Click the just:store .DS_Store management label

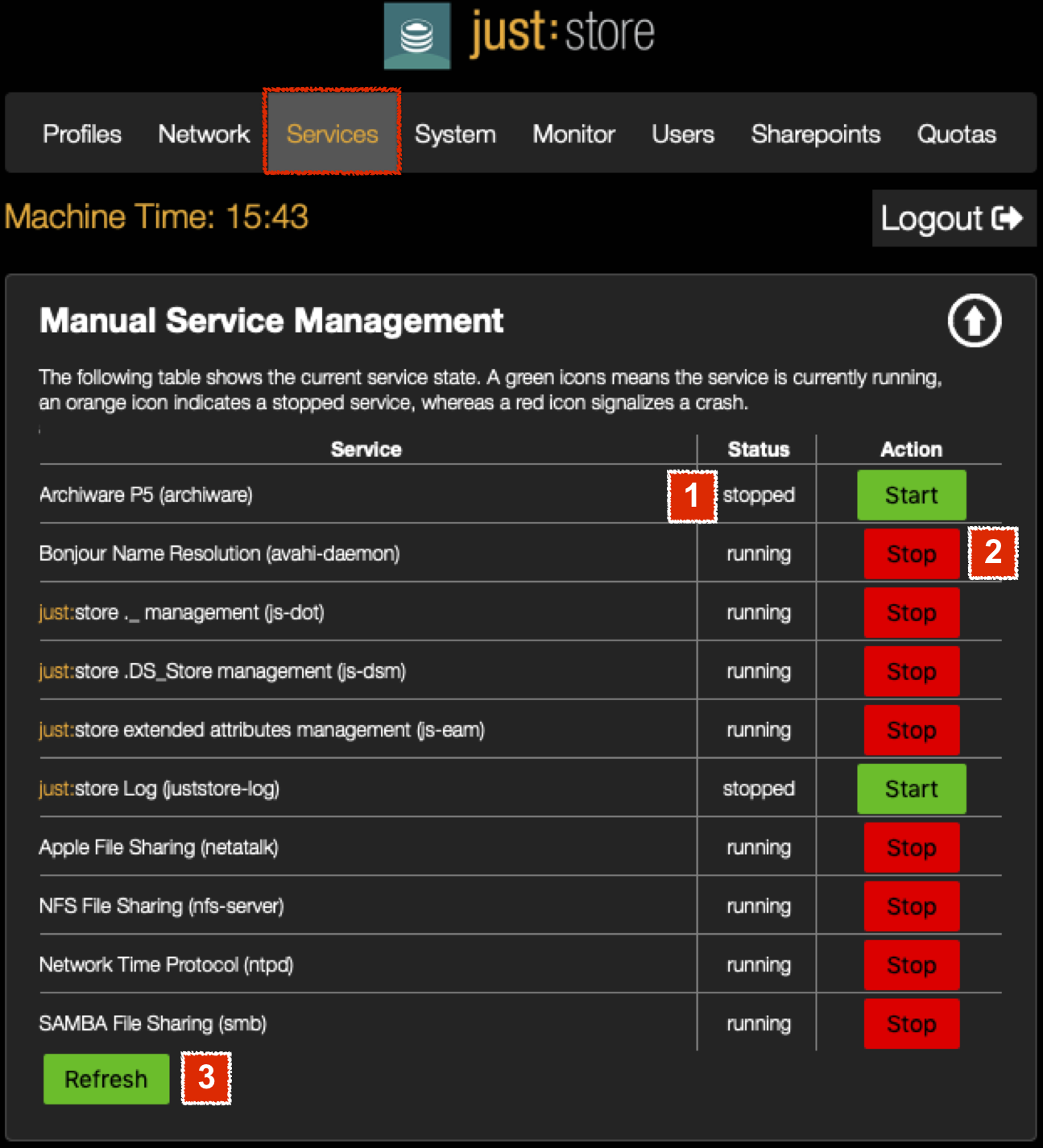coord(222,671)
